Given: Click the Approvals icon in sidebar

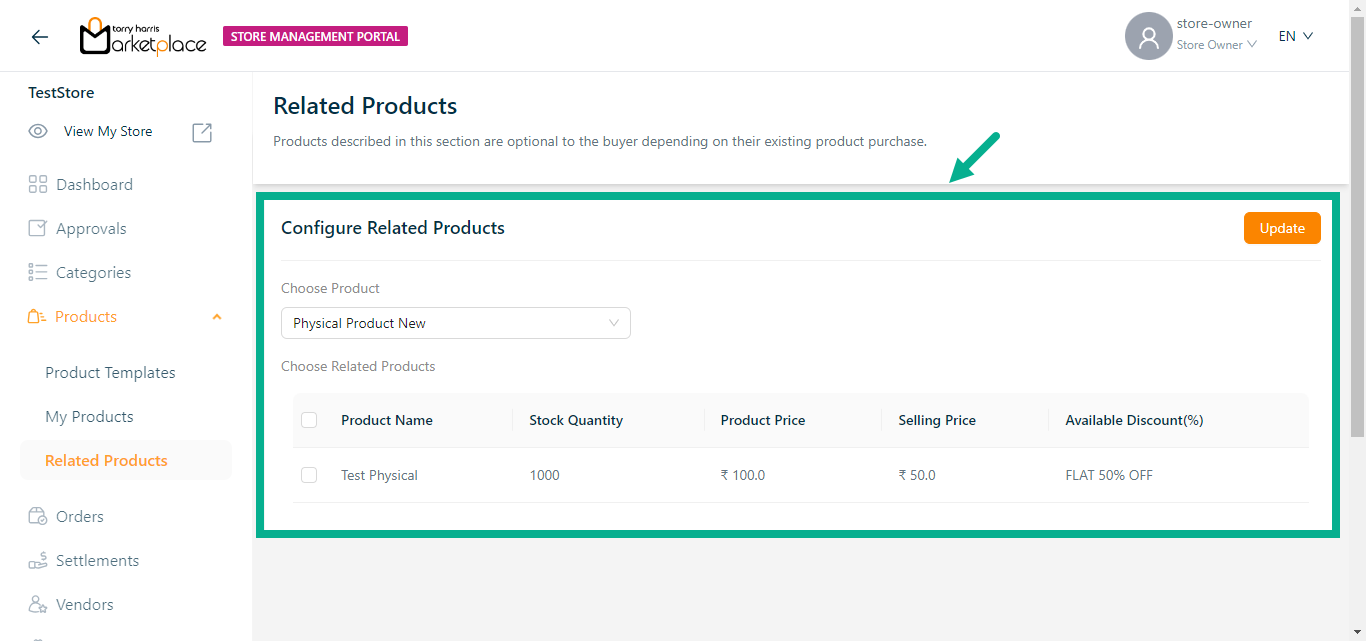Looking at the screenshot, I should pos(38,228).
